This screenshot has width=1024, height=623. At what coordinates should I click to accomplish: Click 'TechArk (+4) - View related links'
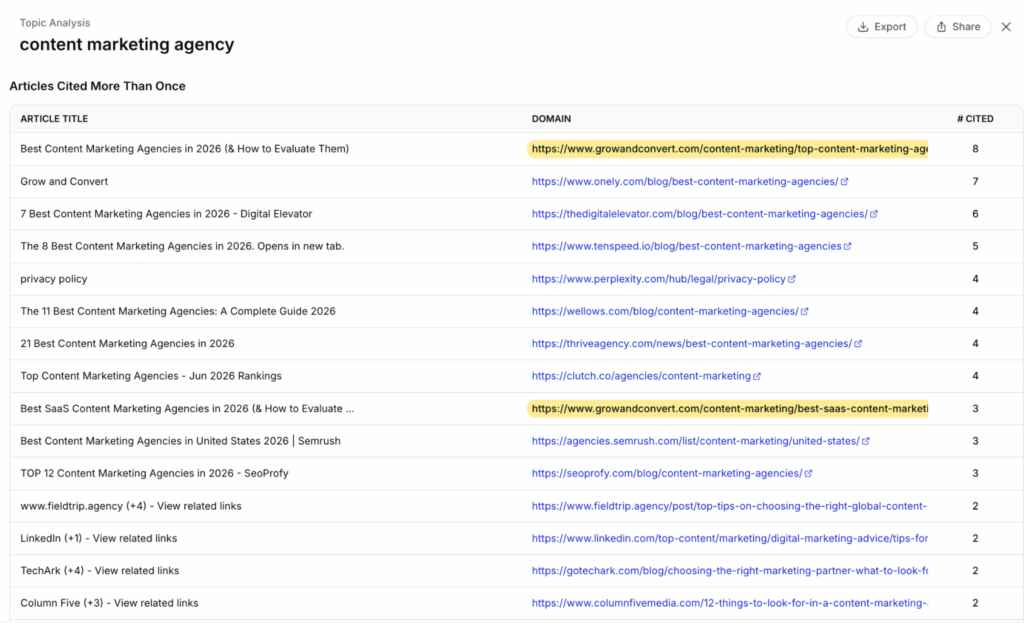99,571
